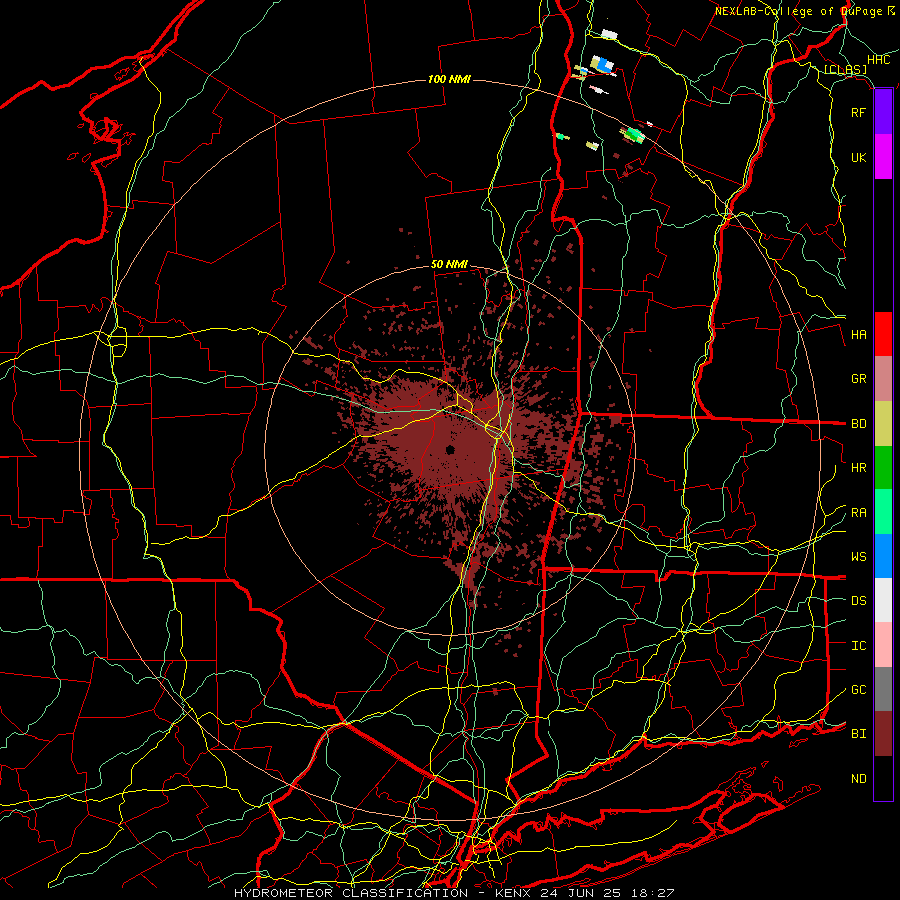Click the 100 NMI range ring label

click(449, 79)
